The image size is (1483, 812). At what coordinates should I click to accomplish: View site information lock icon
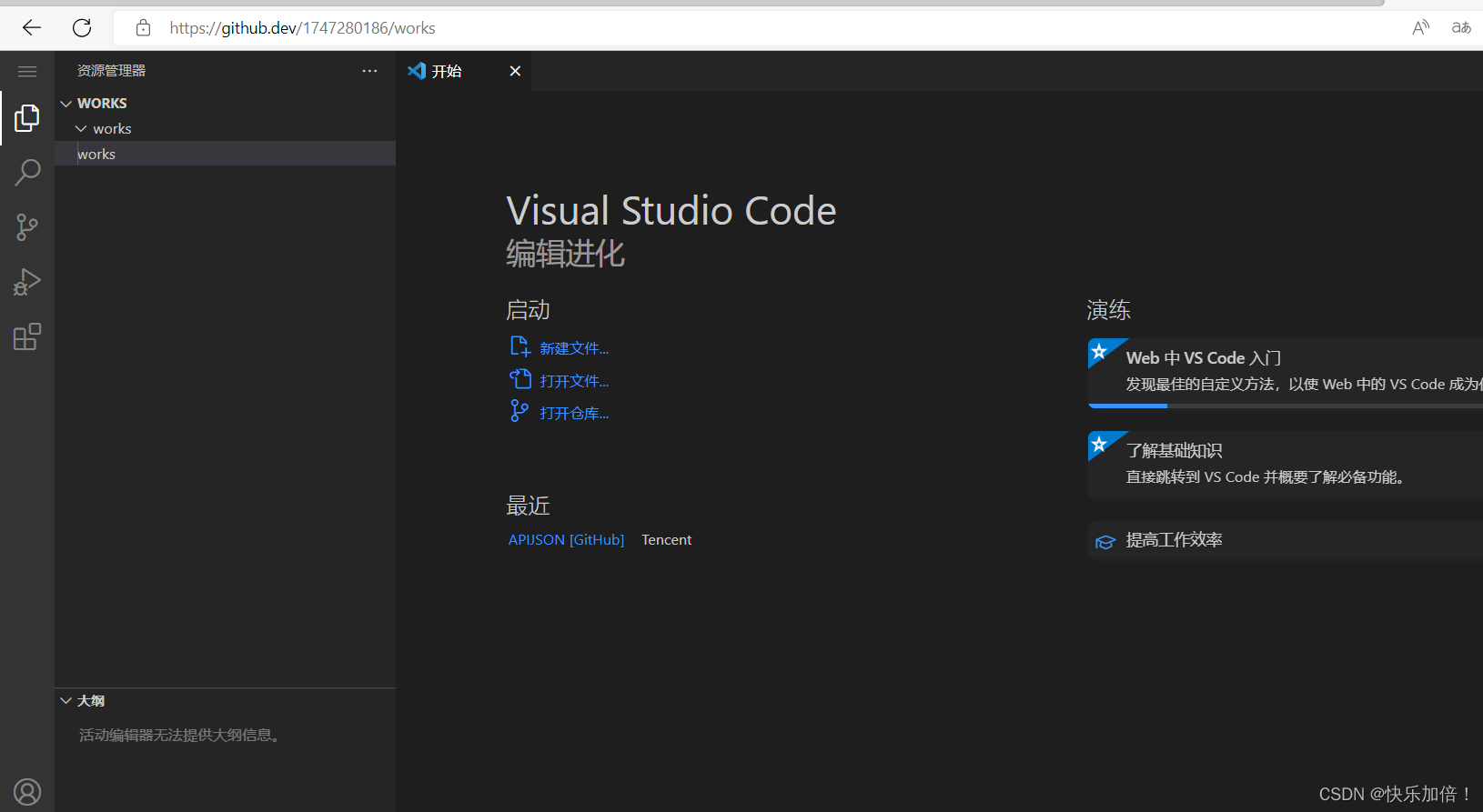point(143,28)
